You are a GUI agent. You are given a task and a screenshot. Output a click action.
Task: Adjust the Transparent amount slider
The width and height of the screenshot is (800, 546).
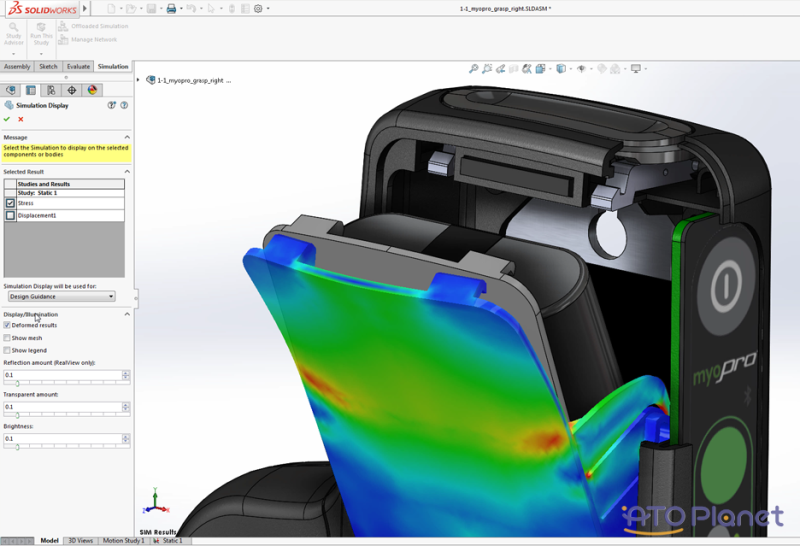click(x=17, y=415)
